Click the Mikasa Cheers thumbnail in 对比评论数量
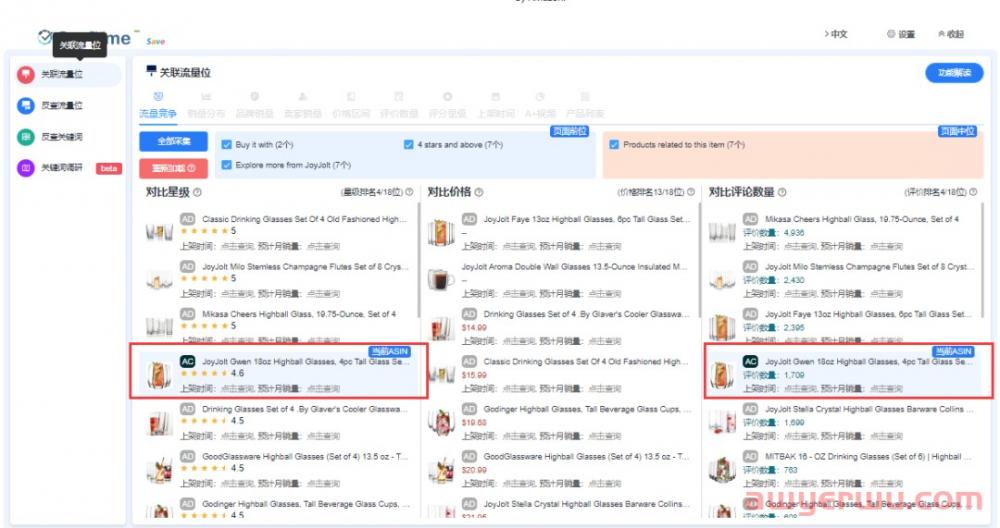1000x528 pixels. click(722, 232)
